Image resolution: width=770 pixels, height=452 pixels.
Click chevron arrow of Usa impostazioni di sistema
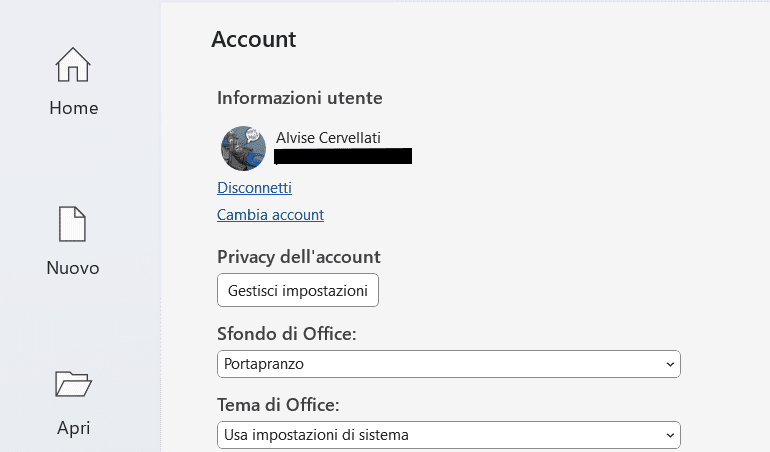click(669, 435)
